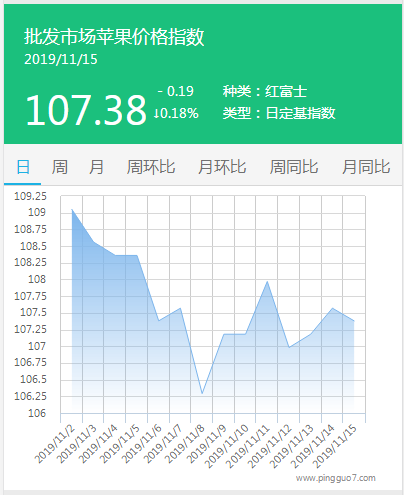Click the y-axis label 106.25
Screen dimensions: 404x495
click(x=30, y=396)
